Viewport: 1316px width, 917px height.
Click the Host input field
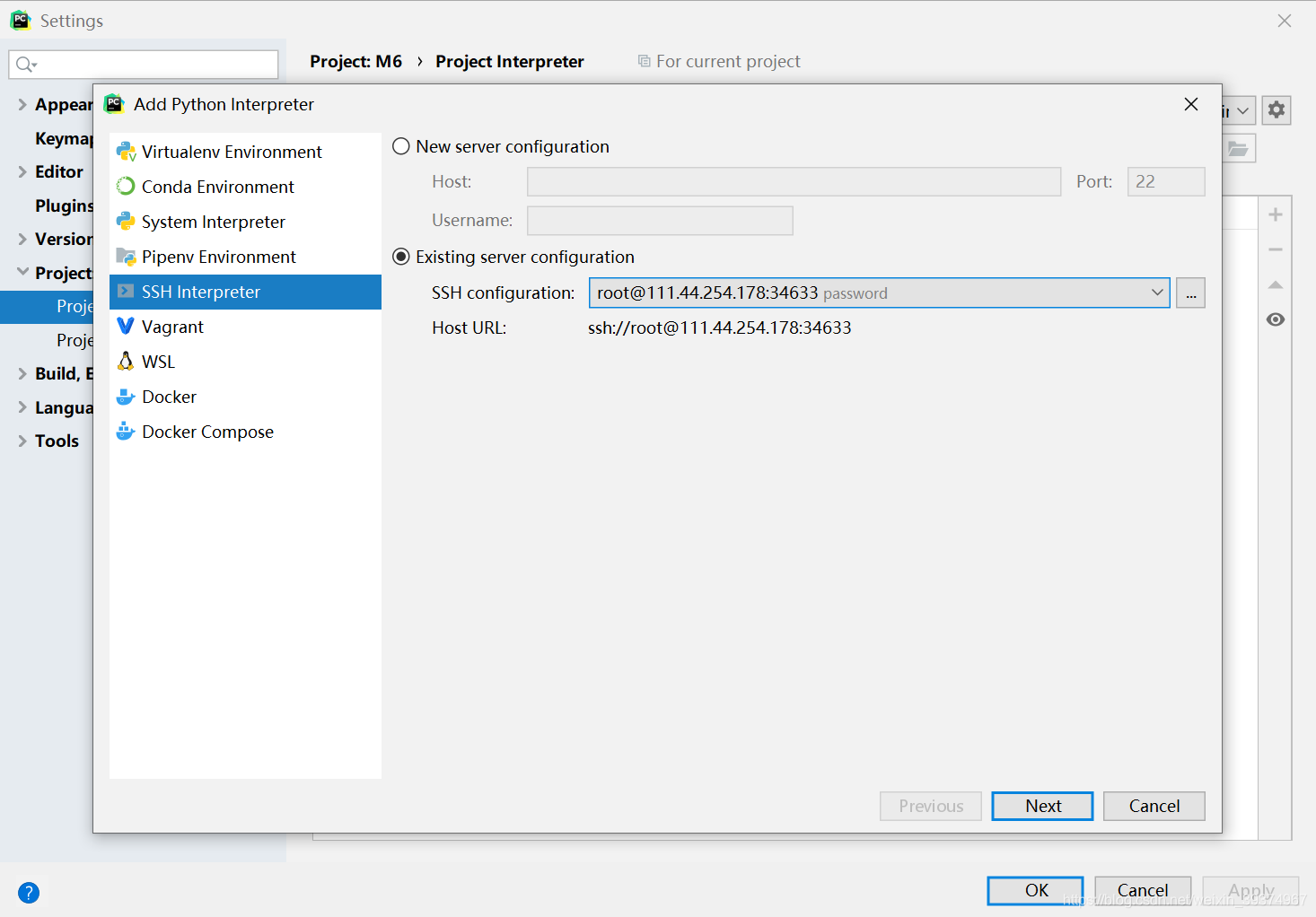794,181
